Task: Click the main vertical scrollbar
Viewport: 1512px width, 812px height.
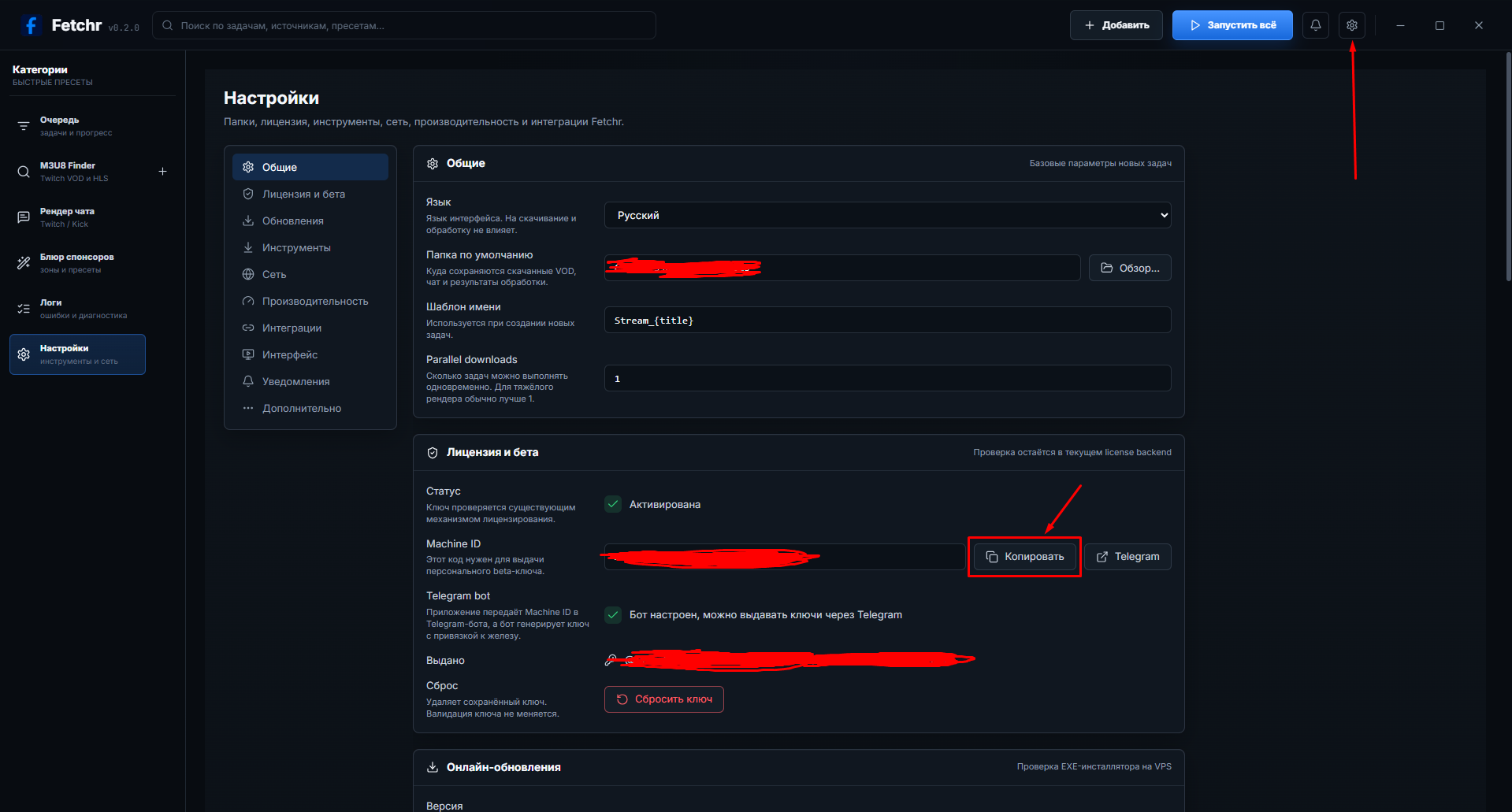Action: tap(1508, 167)
